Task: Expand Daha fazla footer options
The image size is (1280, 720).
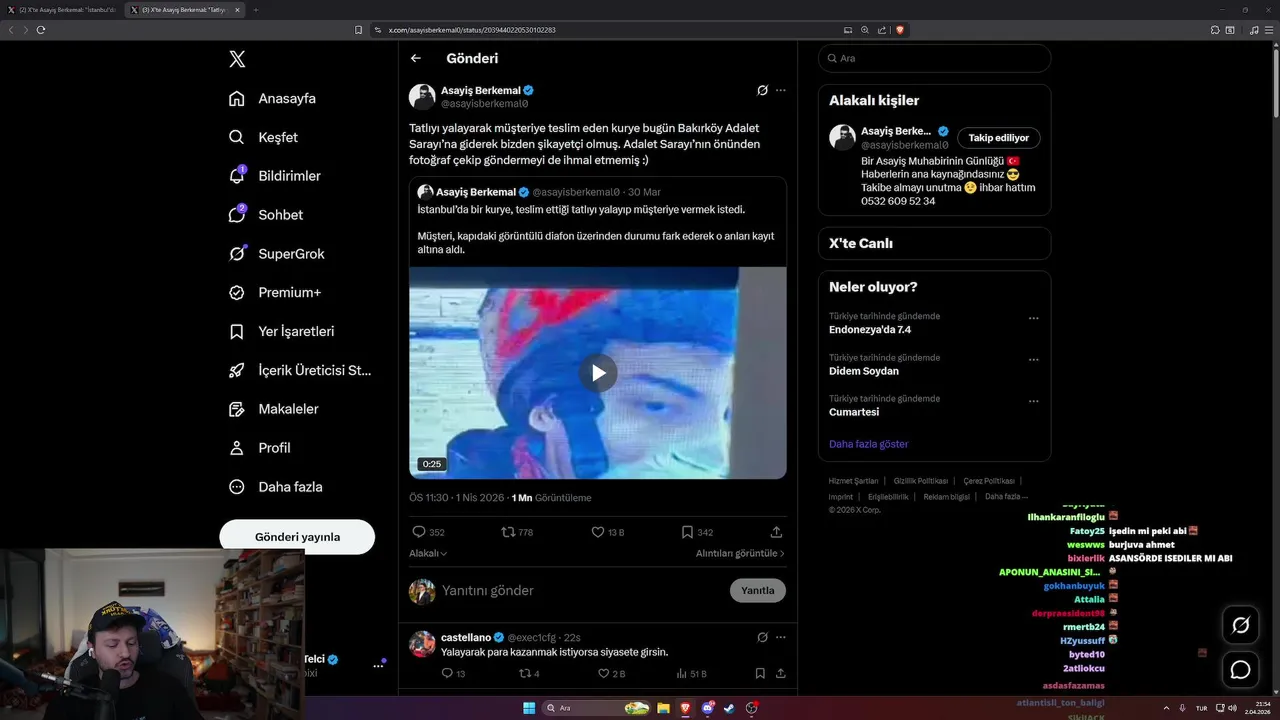Action: point(1006,496)
